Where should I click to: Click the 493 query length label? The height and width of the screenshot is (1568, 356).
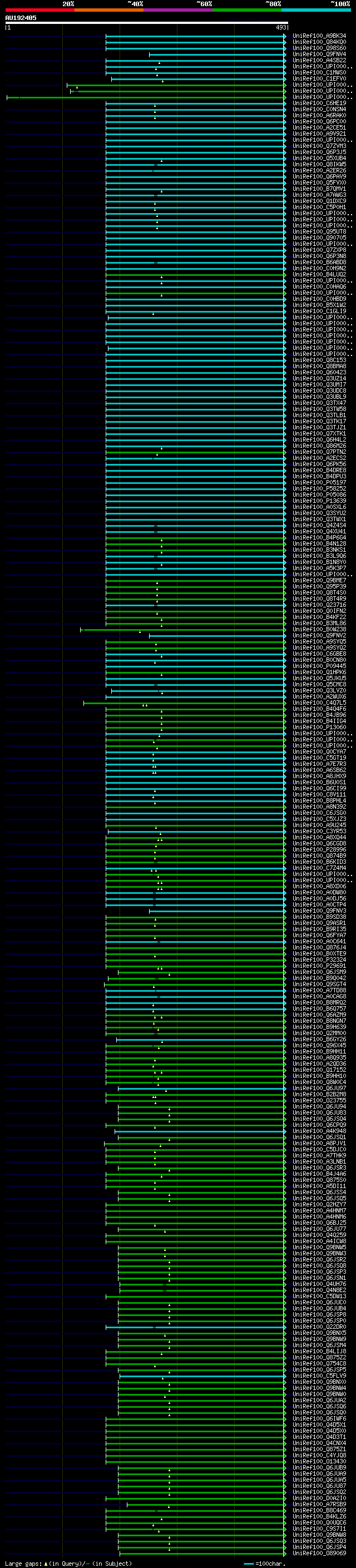[280, 27]
